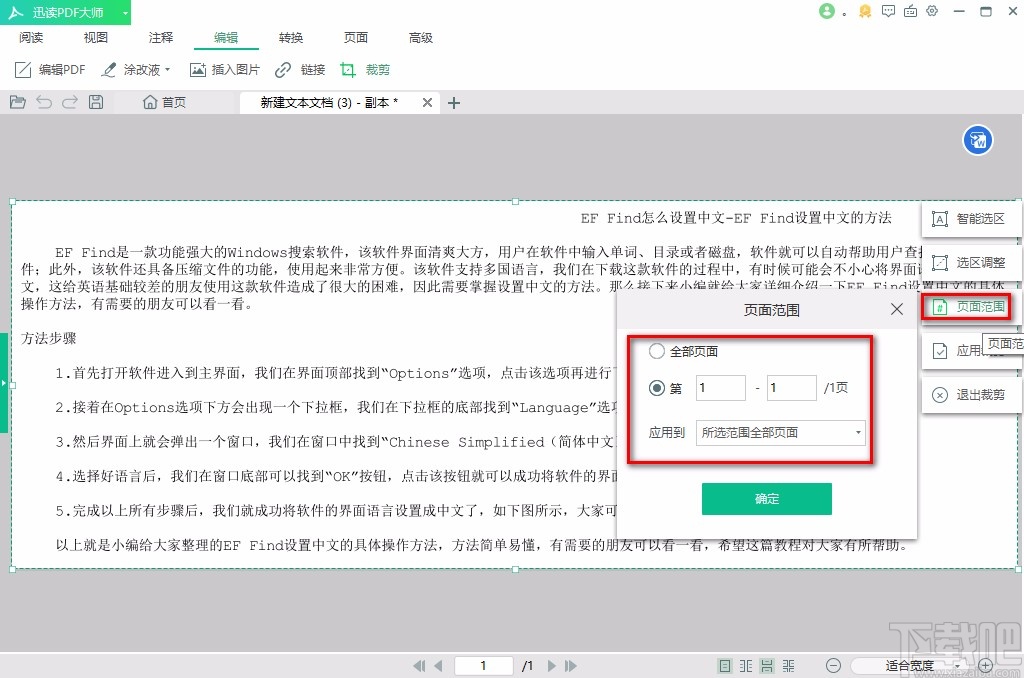This screenshot has width=1024, height=678.
Task: Switch to the 阅读 tab
Action: (31, 38)
